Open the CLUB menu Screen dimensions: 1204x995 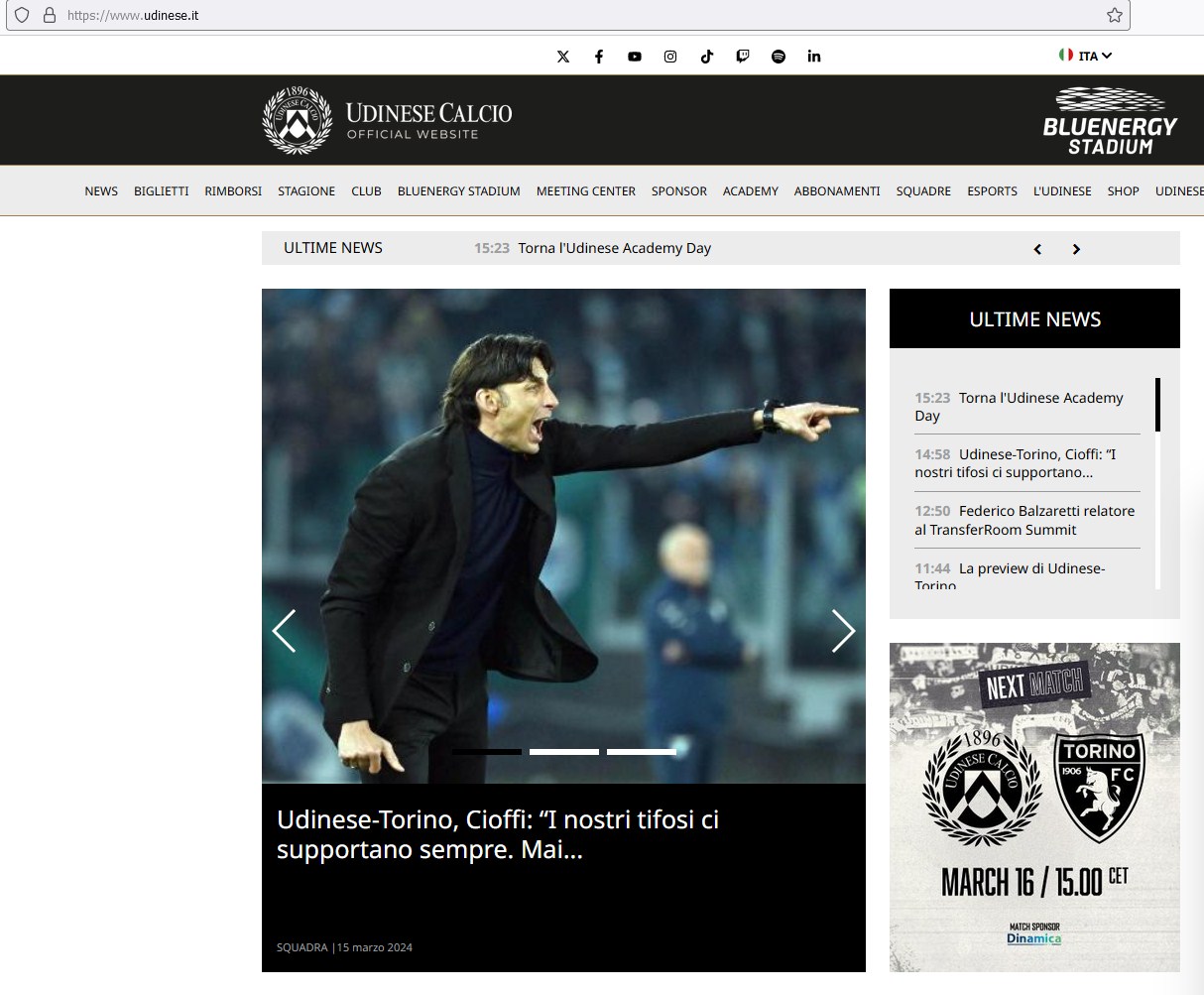point(366,191)
